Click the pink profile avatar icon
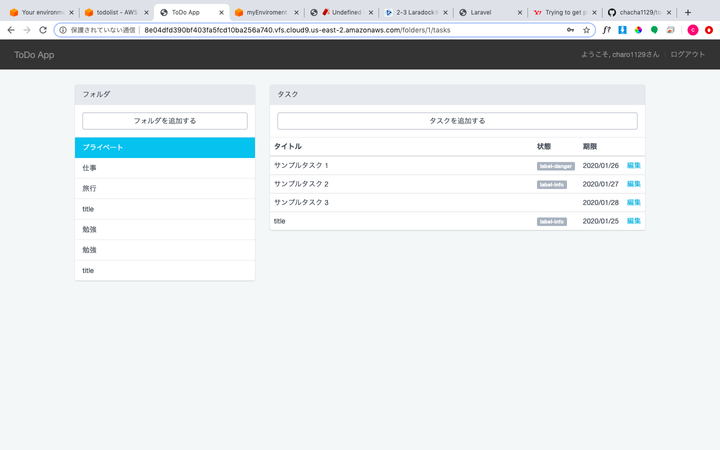Viewport: 720px width, 450px height. click(x=693, y=30)
